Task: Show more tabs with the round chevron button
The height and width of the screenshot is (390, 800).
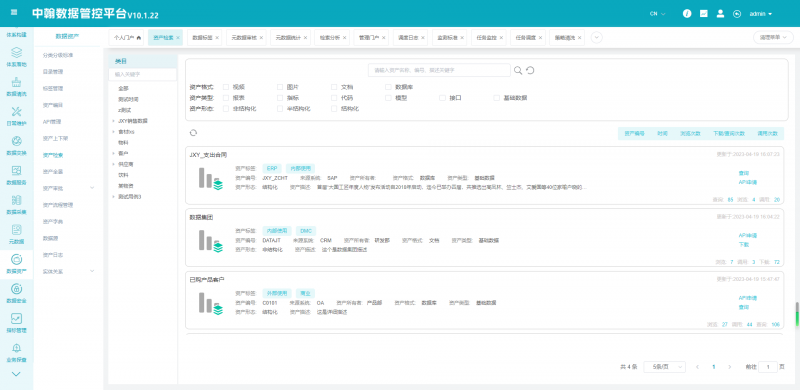Action: pyautogui.click(x=596, y=38)
